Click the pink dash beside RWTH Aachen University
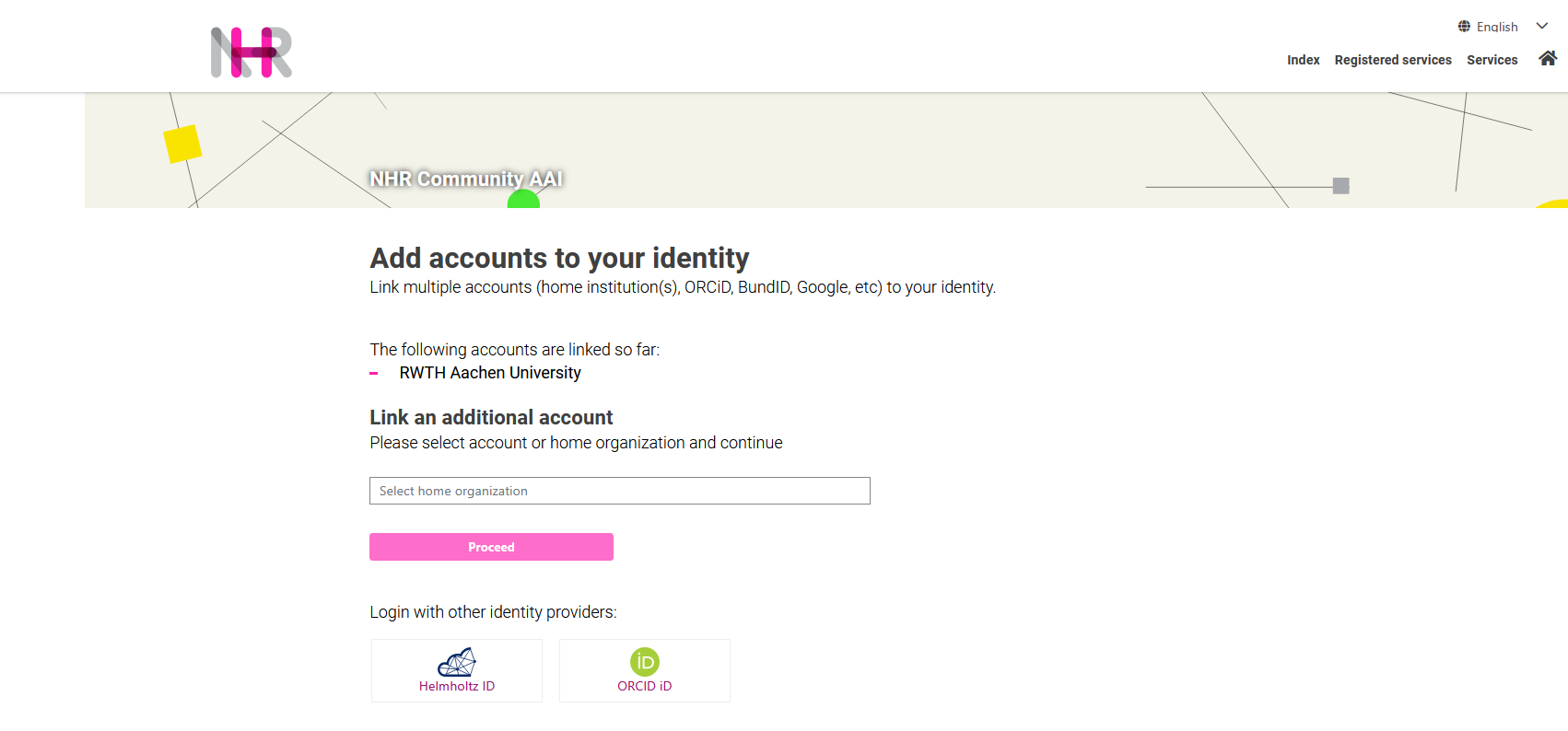1568x731 pixels. (374, 373)
